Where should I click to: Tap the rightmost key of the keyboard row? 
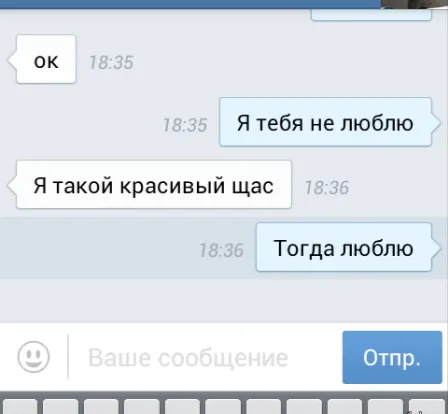427,407
